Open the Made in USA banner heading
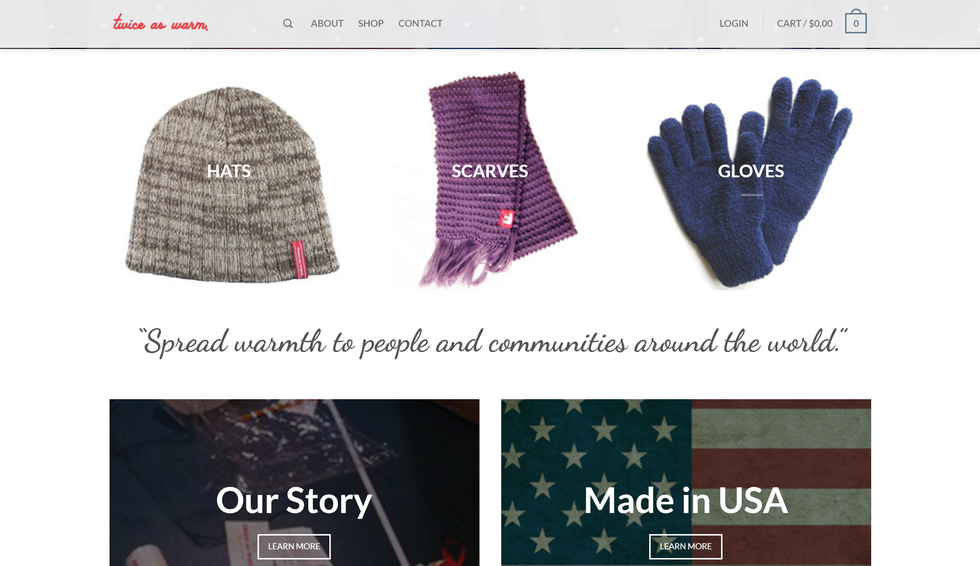 [x=686, y=501]
